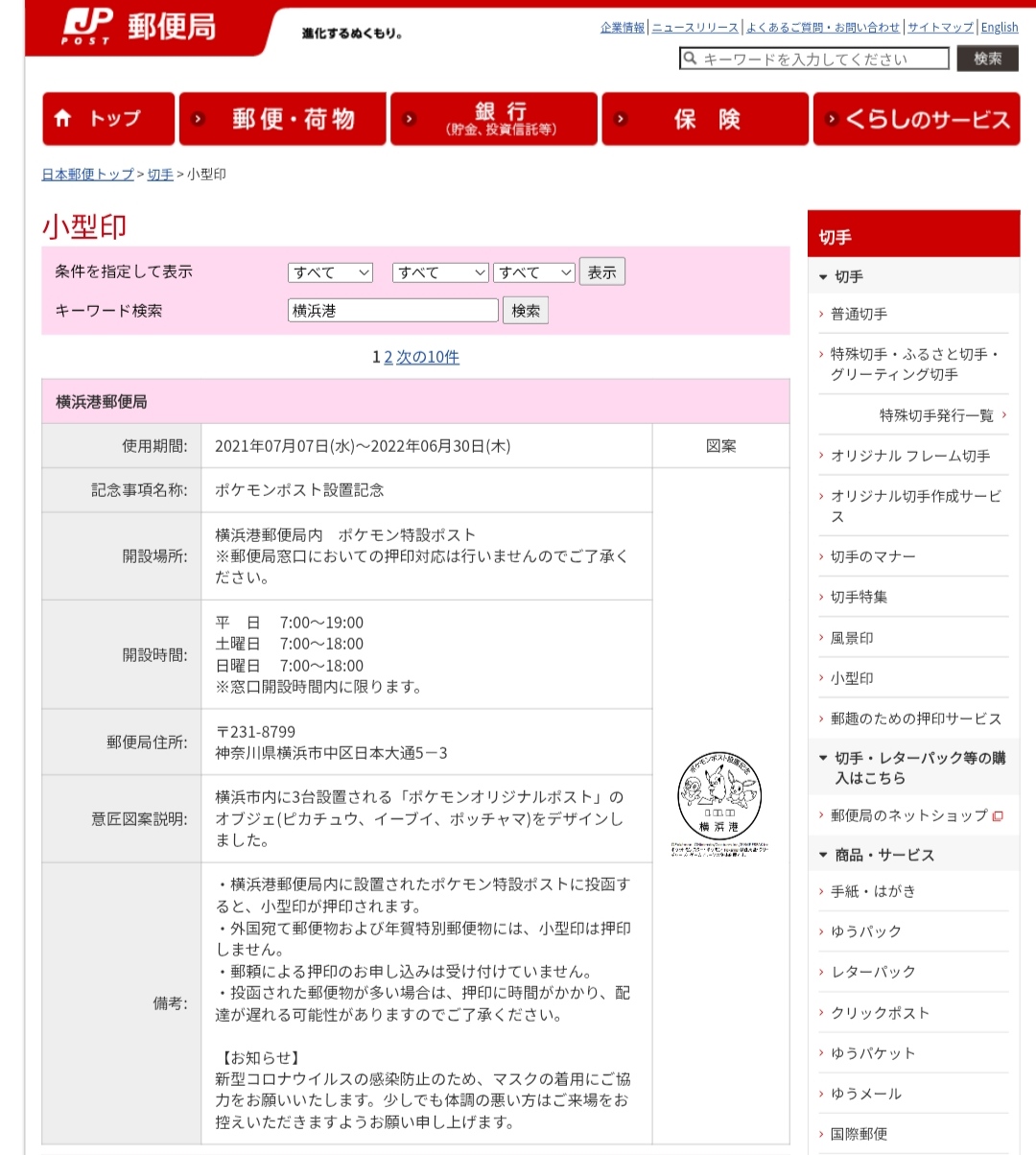This screenshot has height=1155, width=1036.
Task: Open 手紙・はがき in the sidebar
Action: point(873,891)
